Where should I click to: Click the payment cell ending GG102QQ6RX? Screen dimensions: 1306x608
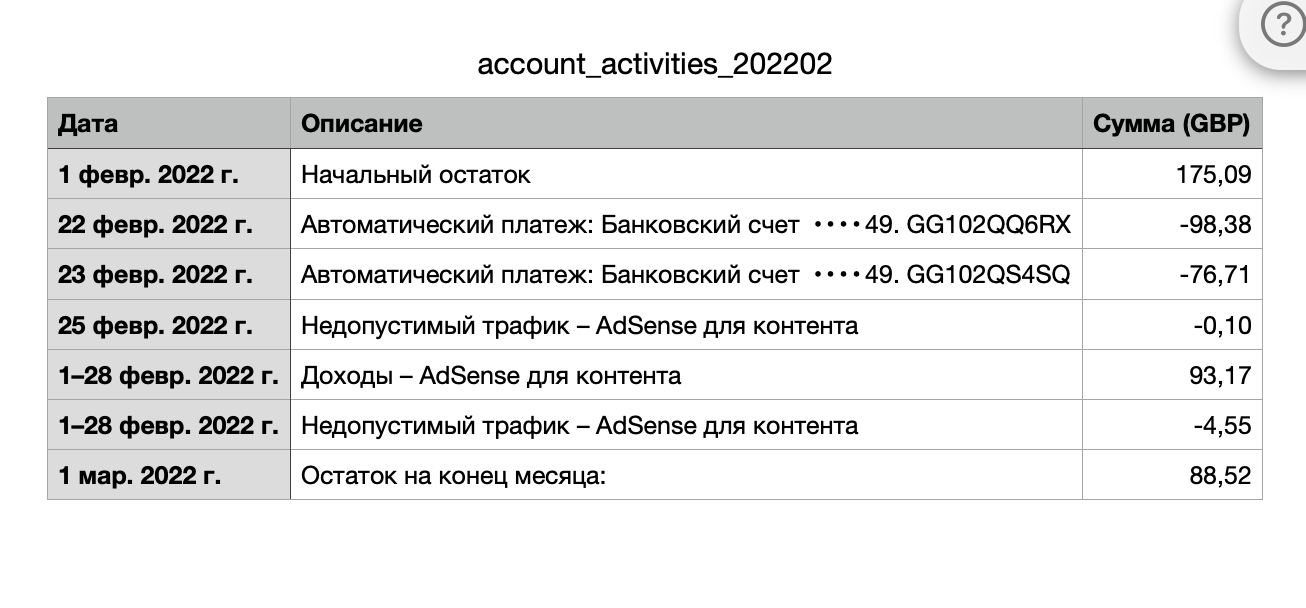click(x=686, y=224)
